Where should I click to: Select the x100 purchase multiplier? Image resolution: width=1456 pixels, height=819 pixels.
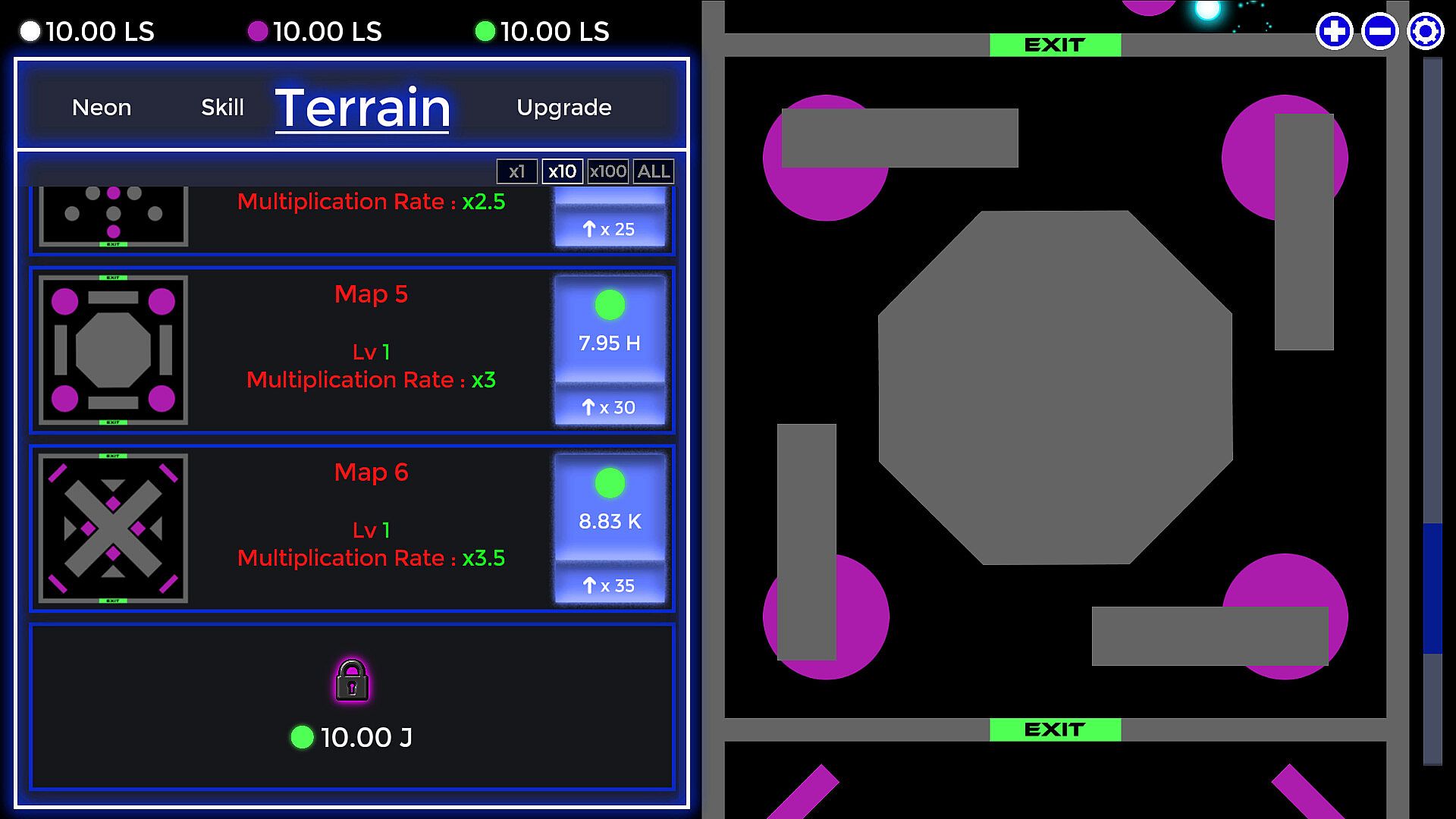pyautogui.click(x=608, y=171)
